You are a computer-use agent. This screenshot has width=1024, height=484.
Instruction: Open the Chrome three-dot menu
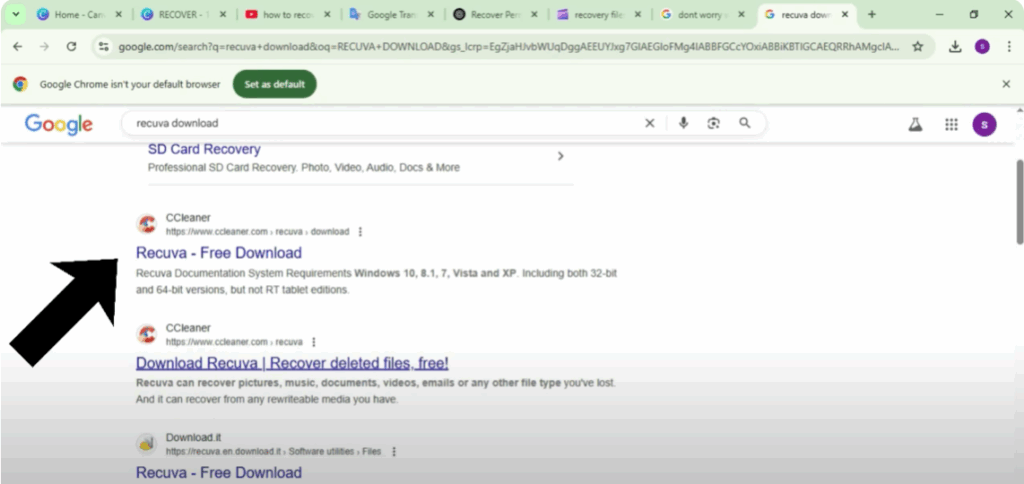[1010, 46]
